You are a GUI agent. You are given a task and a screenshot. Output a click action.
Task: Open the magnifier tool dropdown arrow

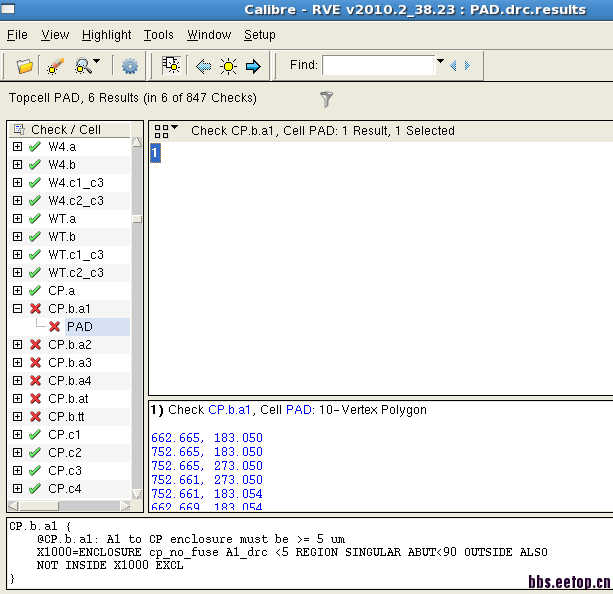[x=97, y=61]
